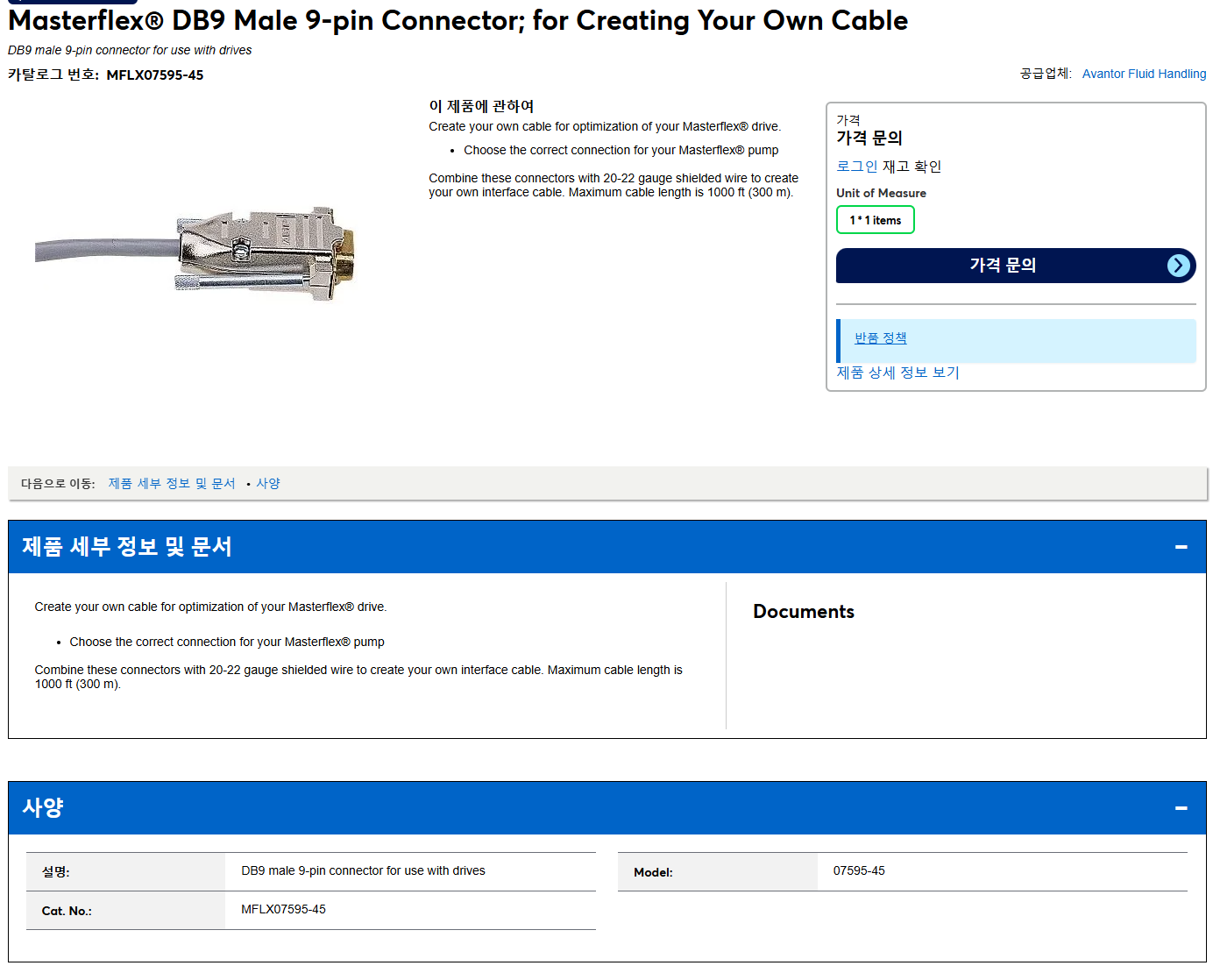Click the DB9 connector product image

point(195,253)
